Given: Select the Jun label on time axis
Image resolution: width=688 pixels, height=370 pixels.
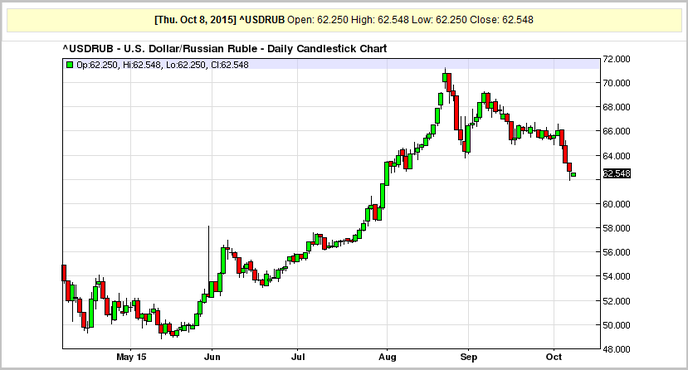Looking at the screenshot, I should click(212, 357).
